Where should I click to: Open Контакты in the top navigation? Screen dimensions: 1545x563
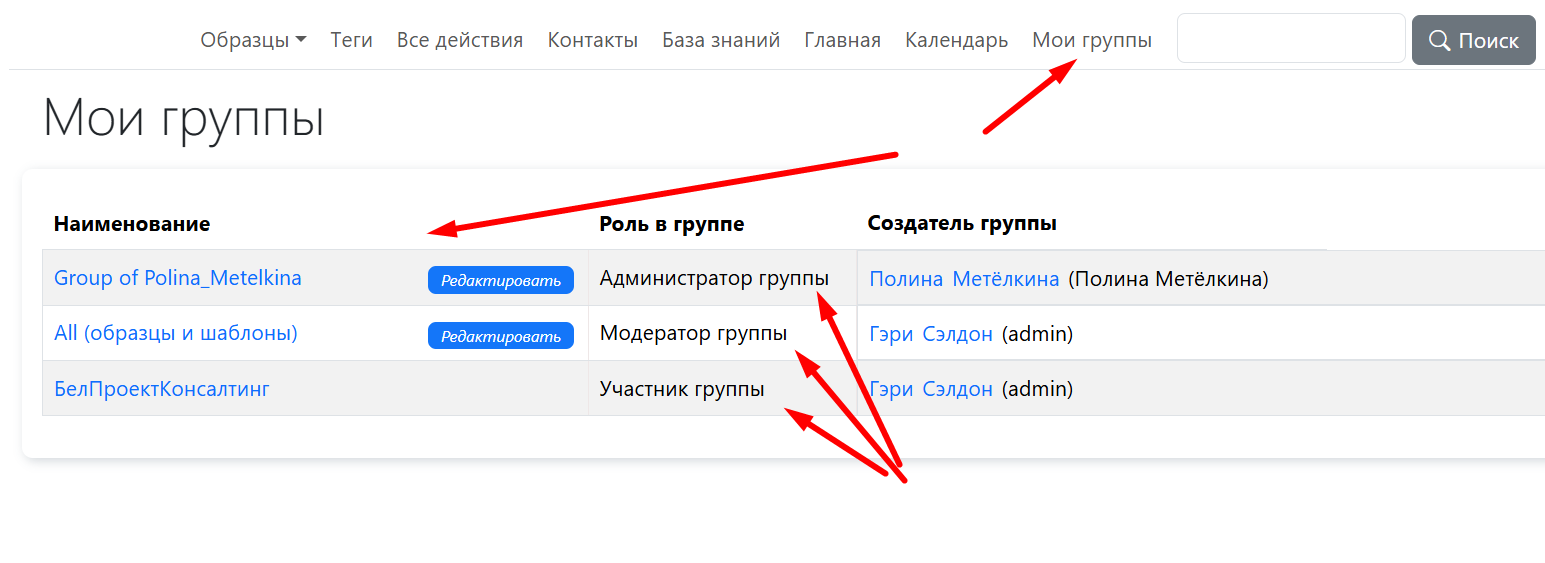592,40
